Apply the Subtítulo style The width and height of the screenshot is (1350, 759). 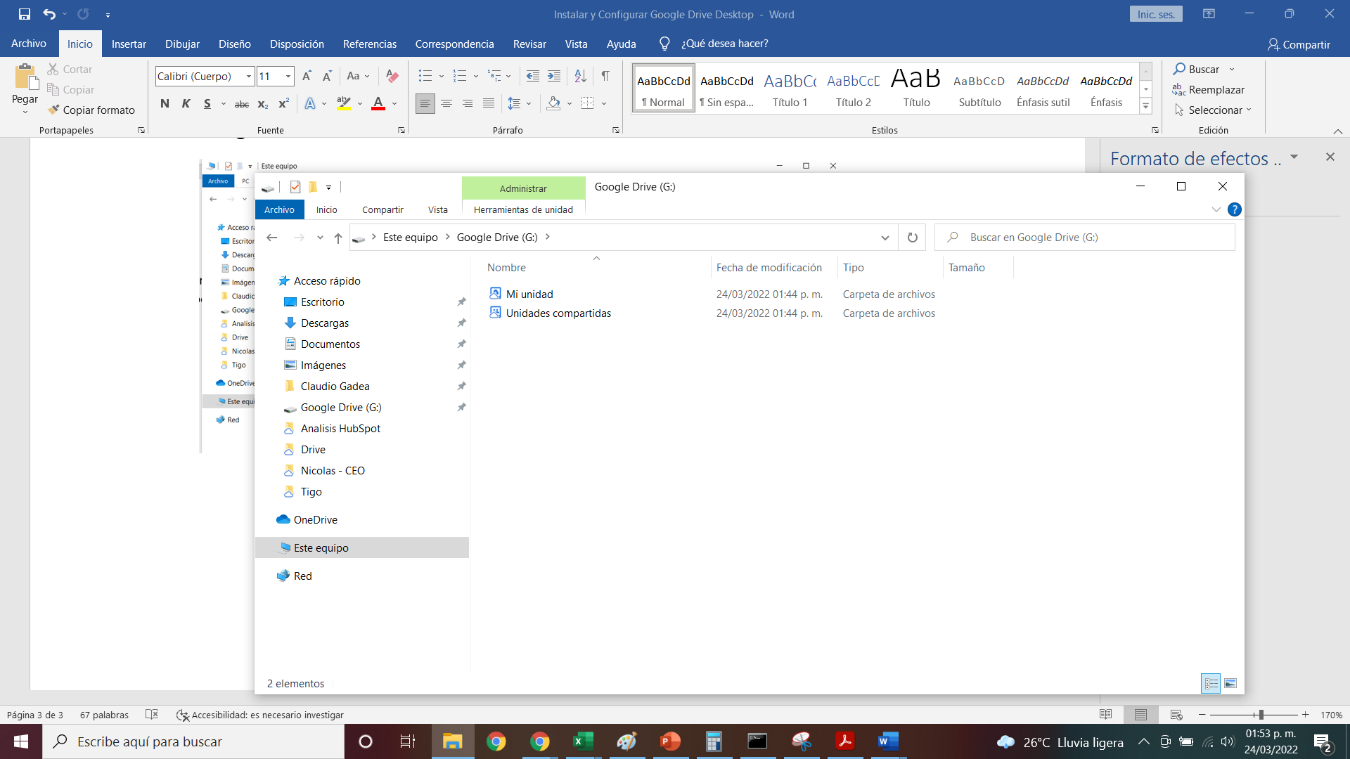pyautogui.click(x=979, y=88)
